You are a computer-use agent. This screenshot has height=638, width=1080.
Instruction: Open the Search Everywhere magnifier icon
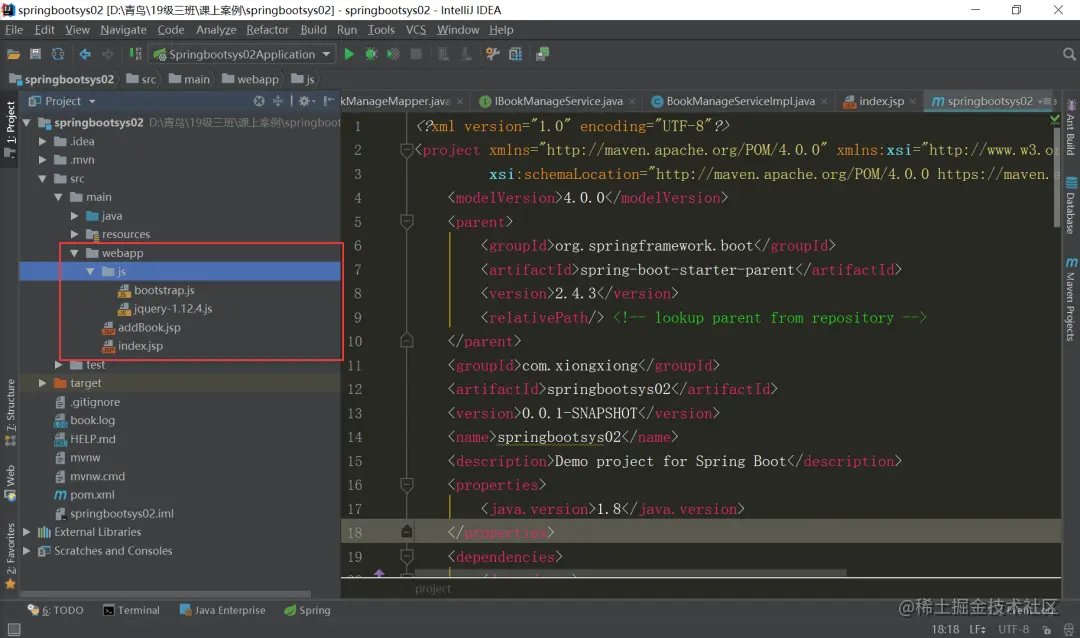pos(1069,54)
